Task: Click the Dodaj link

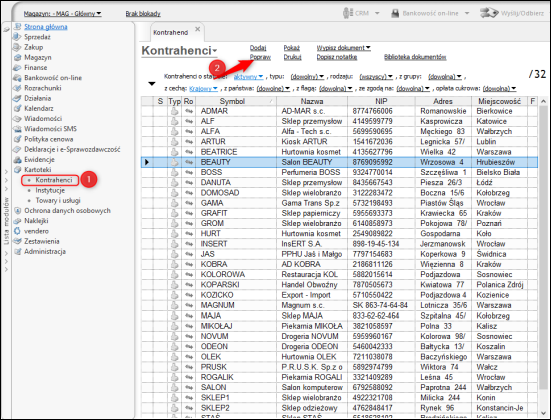Action: tap(258, 48)
